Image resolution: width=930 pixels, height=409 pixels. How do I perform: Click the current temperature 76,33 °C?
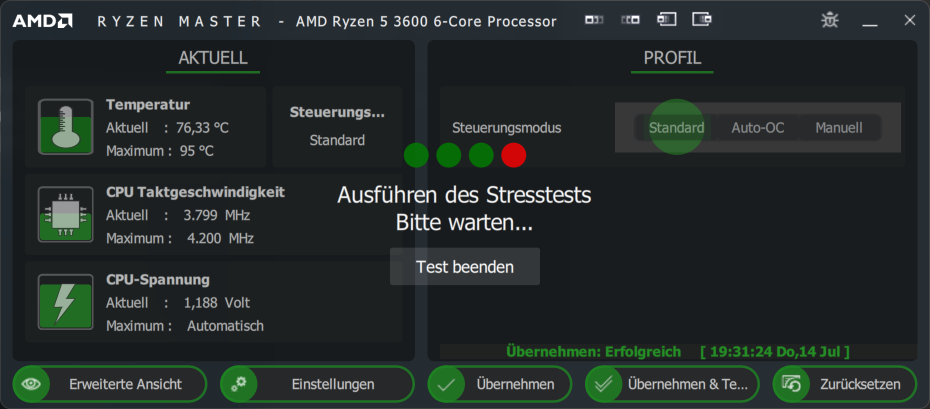[x=202, y=128]
